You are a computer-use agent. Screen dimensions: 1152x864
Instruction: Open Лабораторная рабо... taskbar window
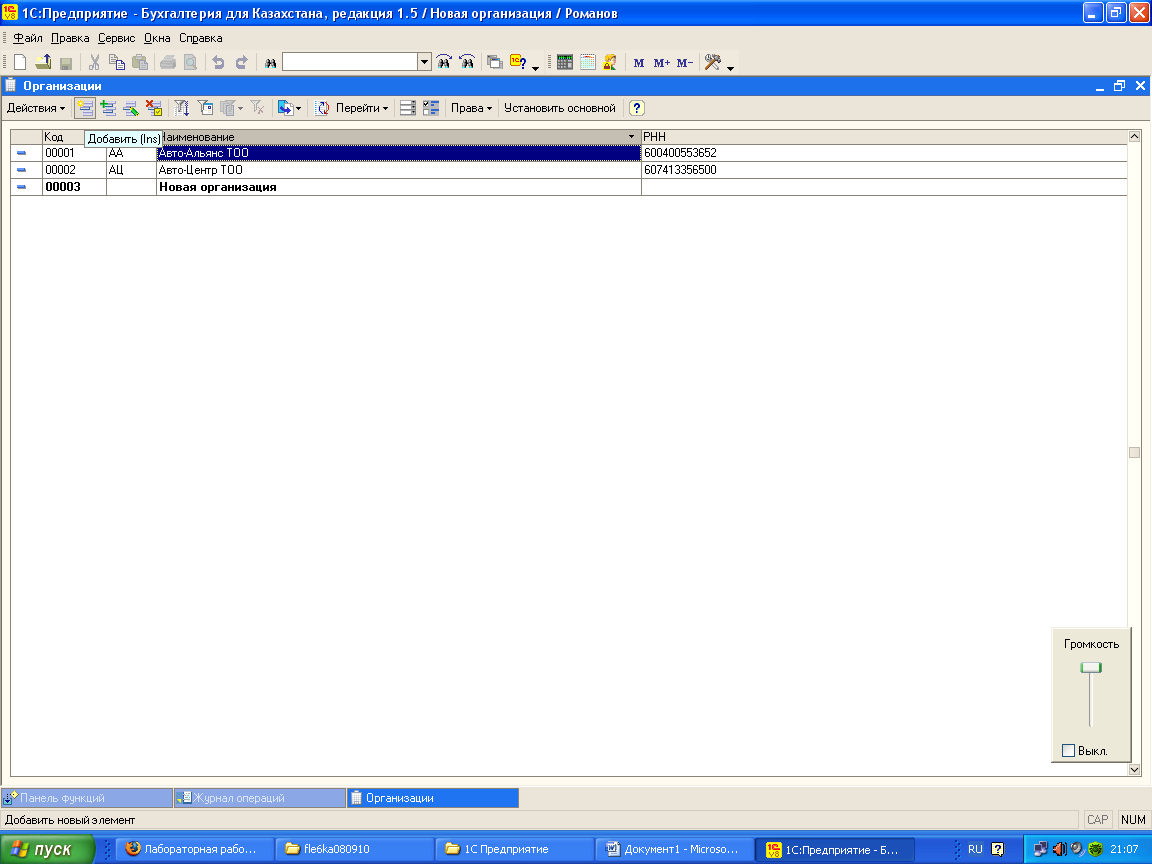(196, 849)
